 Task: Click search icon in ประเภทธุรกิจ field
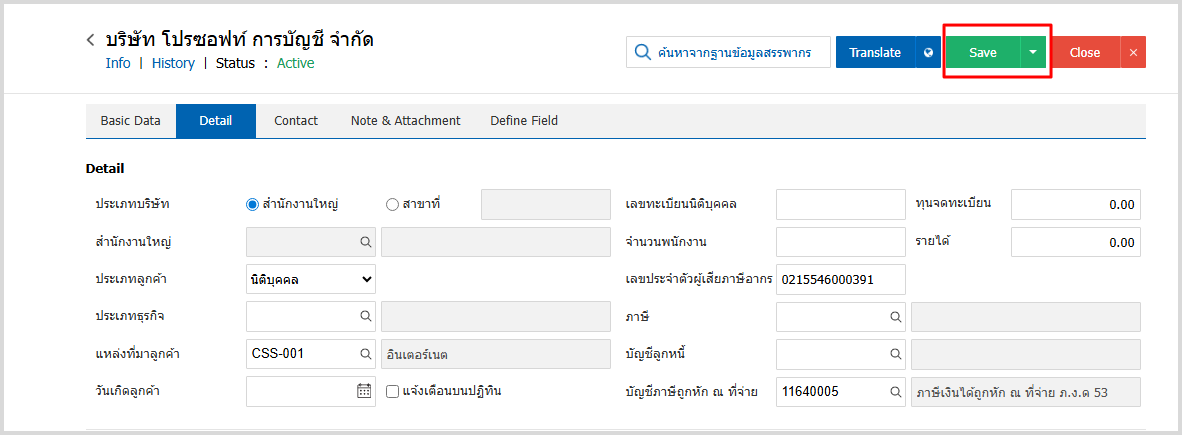coord(366,316)
